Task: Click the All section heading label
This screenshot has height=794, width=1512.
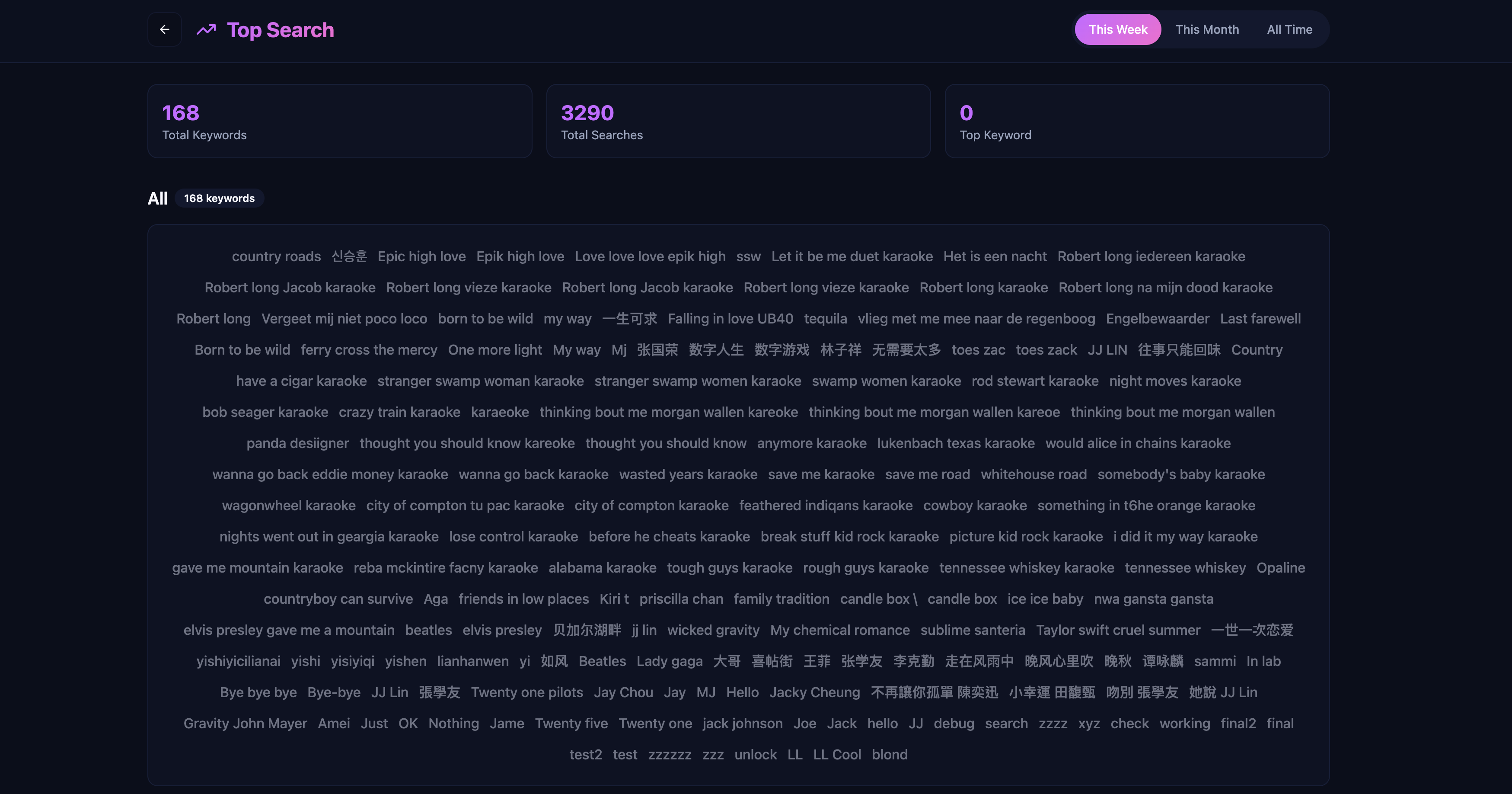Action: (x=157, y=198)
